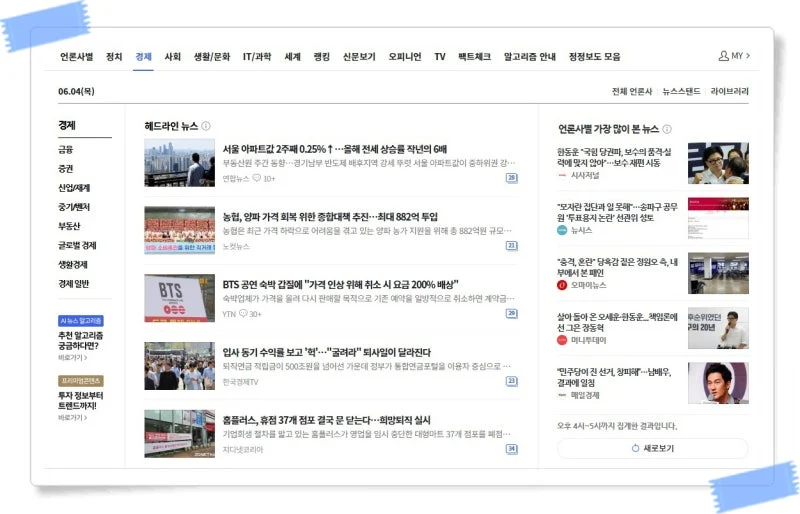Select 금융 in the sidebar
The width and height of the screenshot is (800, 514).
coord(66,150)
